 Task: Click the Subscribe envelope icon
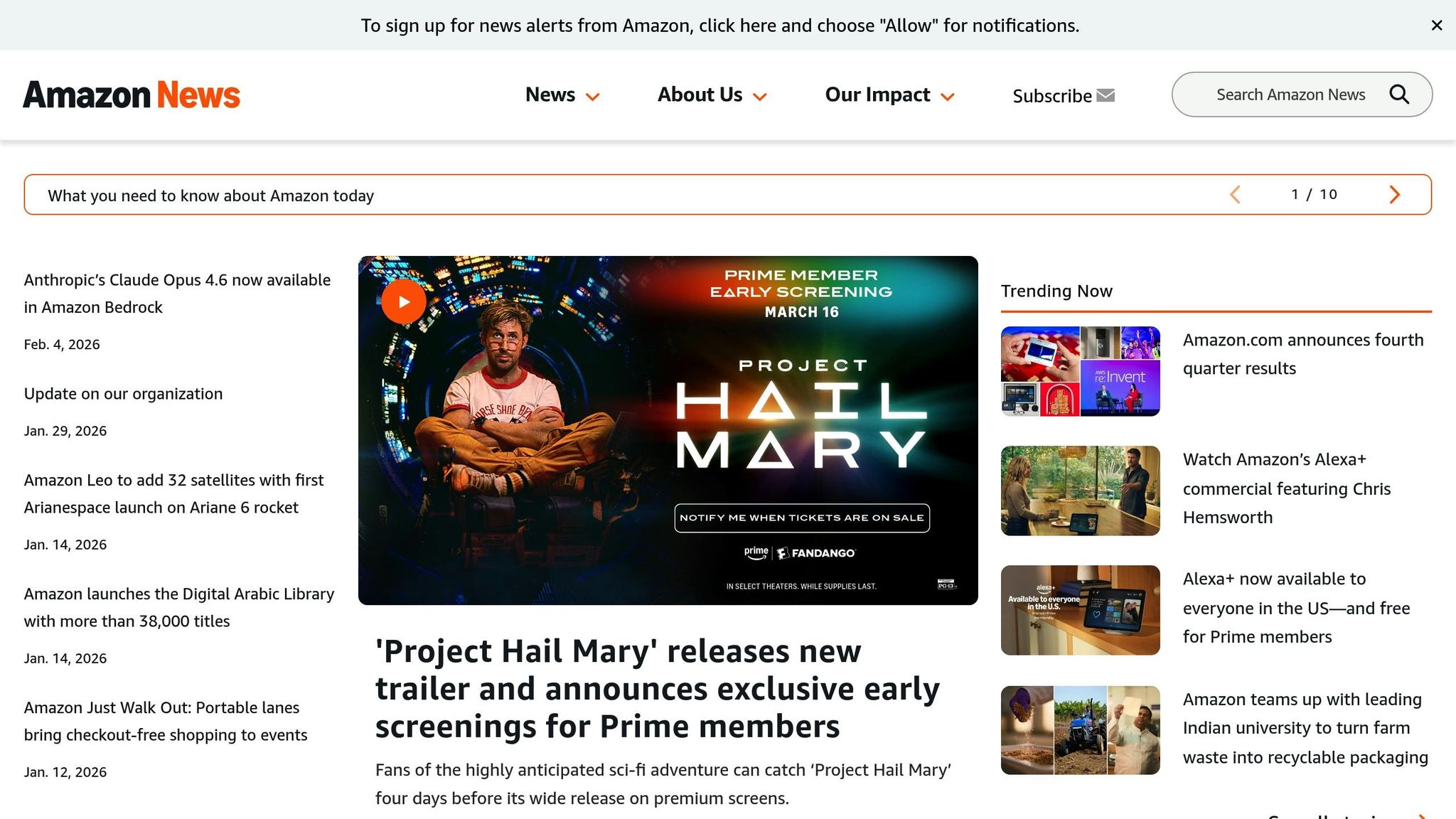(1106, 95)
